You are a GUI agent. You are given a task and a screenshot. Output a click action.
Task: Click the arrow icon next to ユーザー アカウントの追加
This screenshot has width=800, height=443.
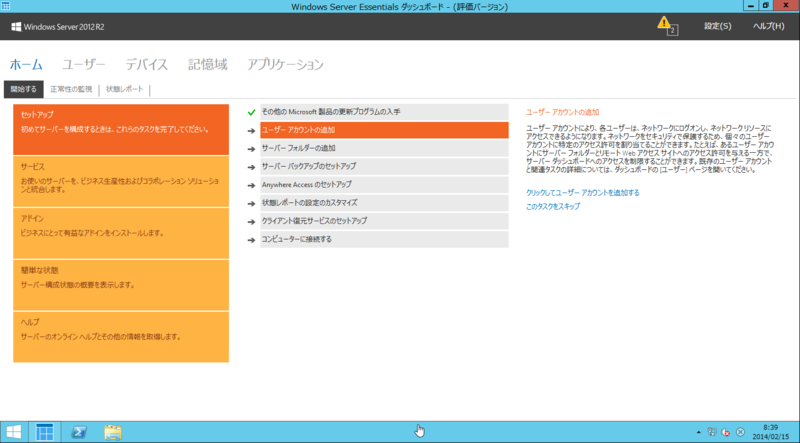point(251,131)
